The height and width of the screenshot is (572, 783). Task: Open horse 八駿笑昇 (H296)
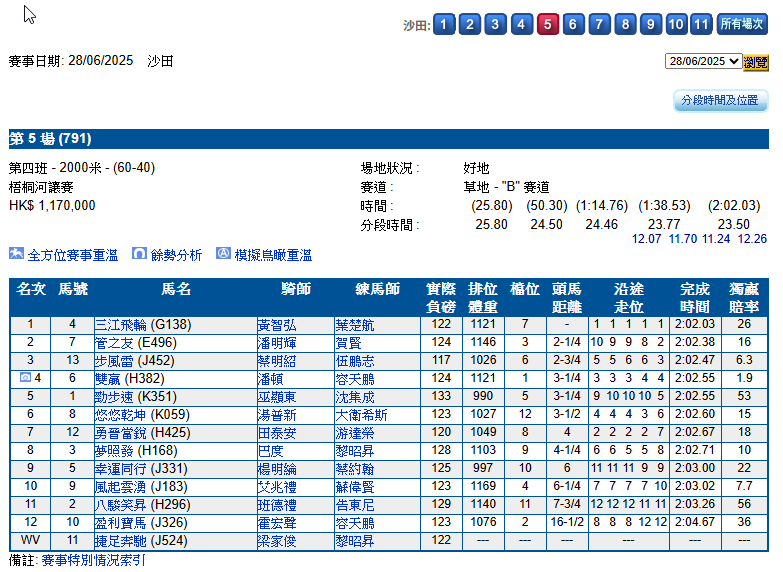(x=143, y=505)
